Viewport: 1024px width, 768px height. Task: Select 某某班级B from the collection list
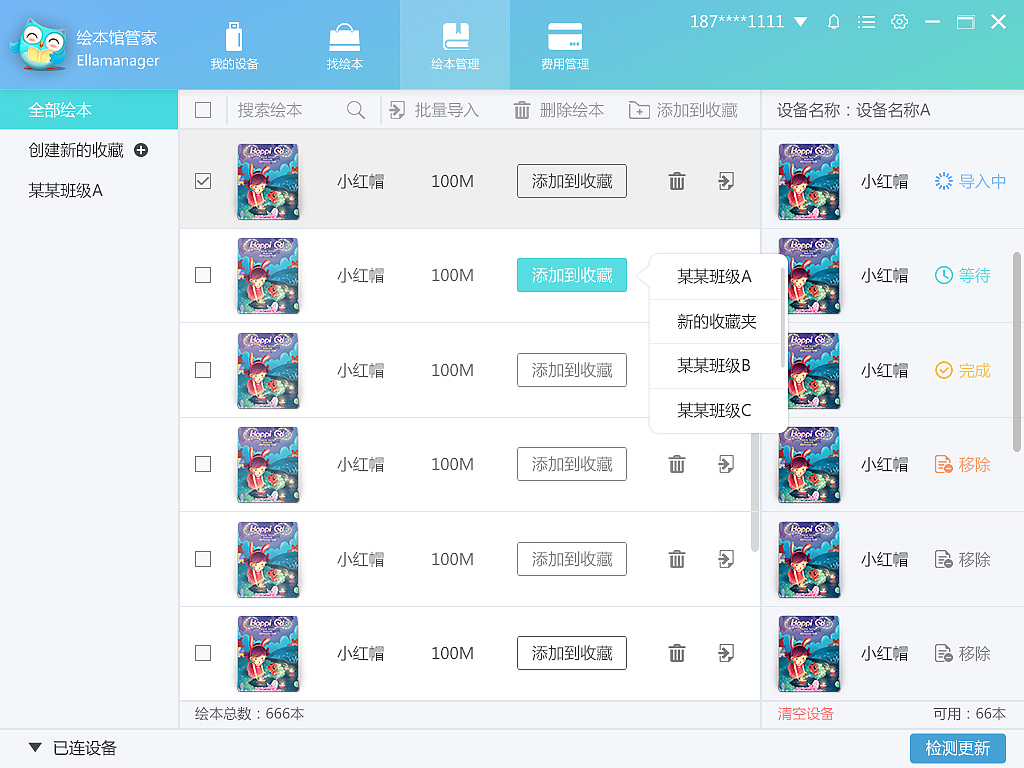point(717,365)
